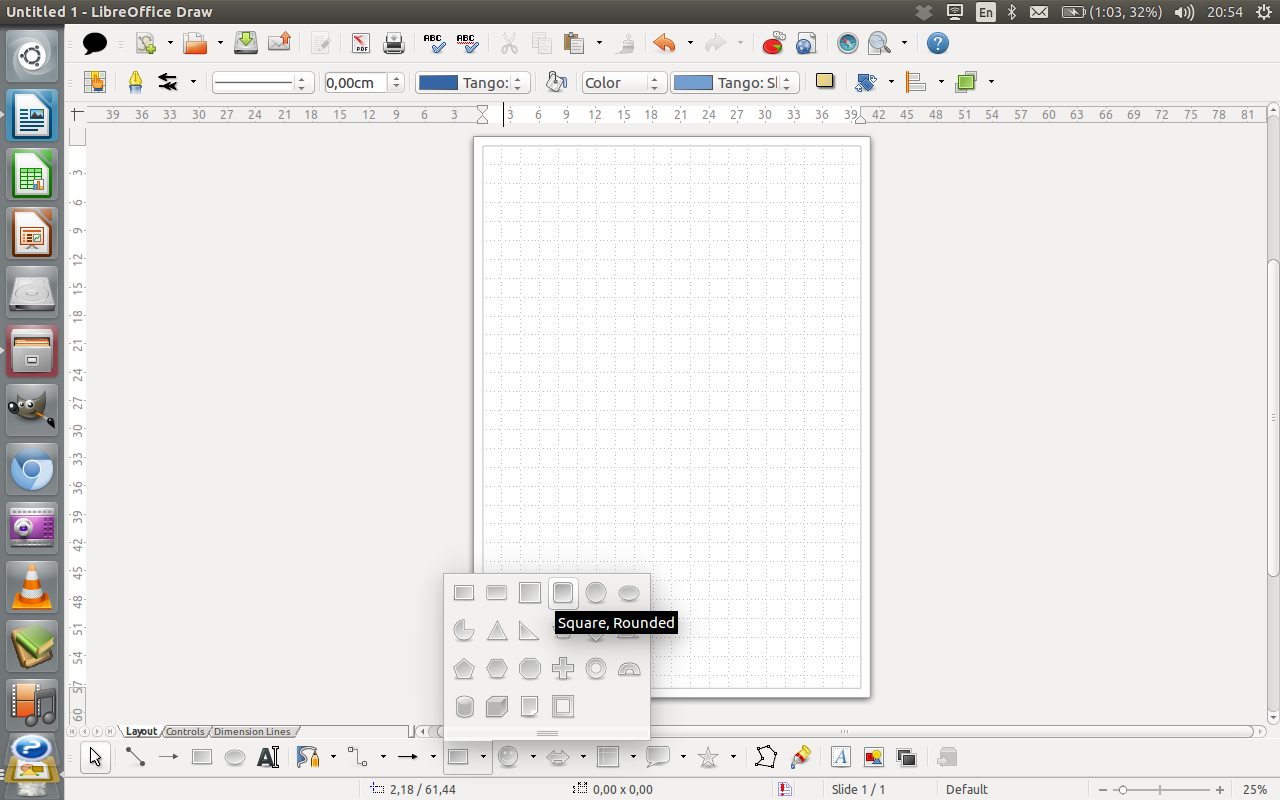Select the Octagon shape
The width and height of the screenshot is (1280, 800).
pos(530,669)
